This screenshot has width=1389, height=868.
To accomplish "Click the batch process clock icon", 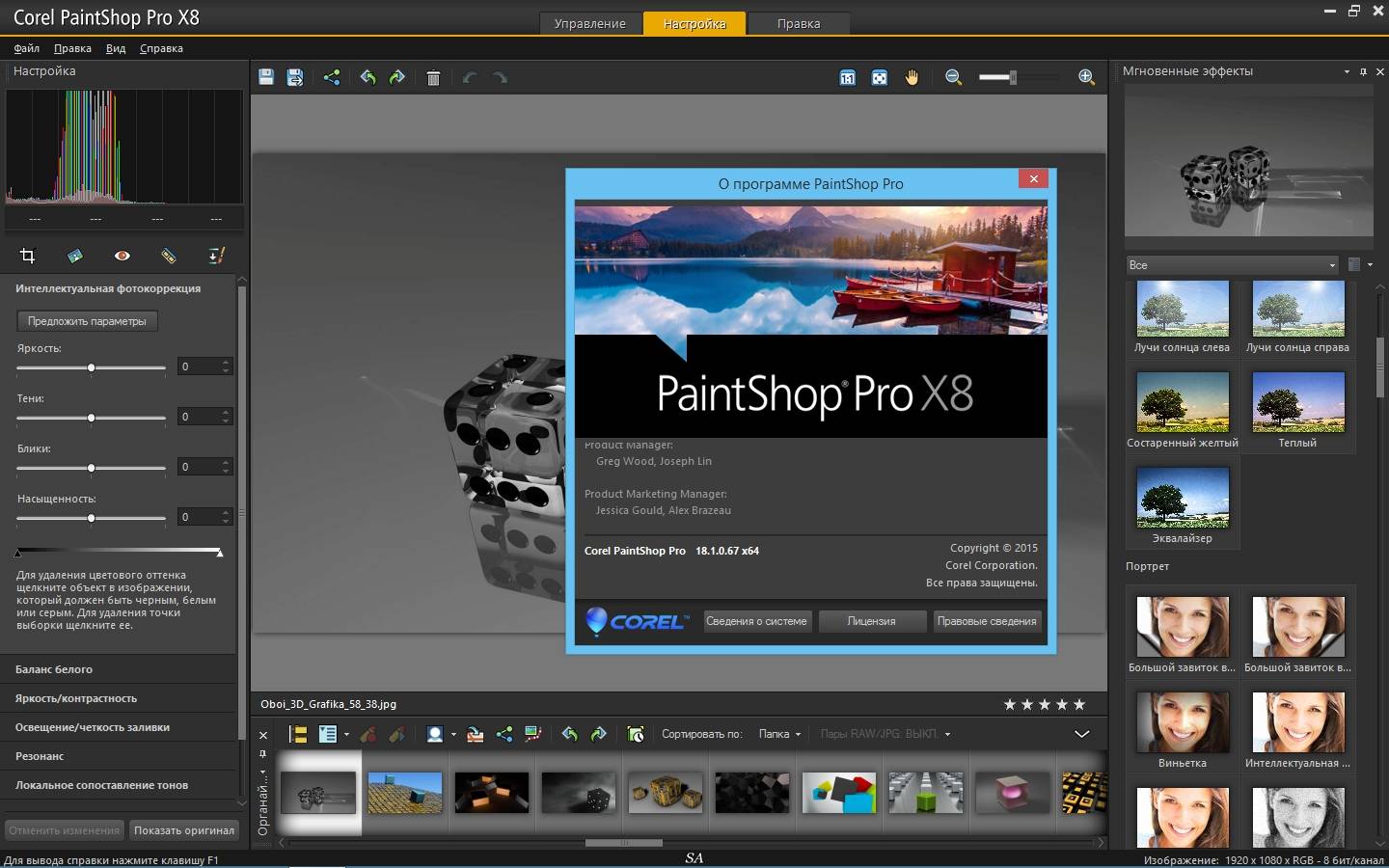I will pos(635,734).
